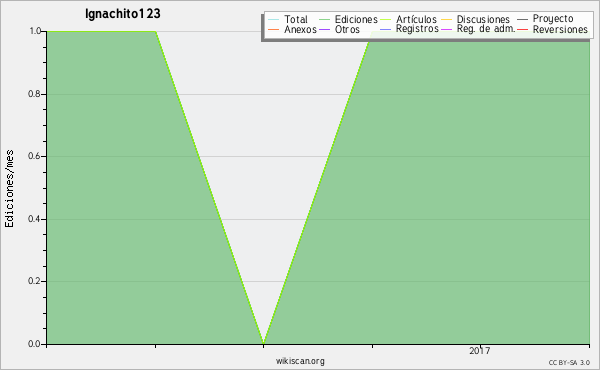The height and width of the screenshot is (370, 600).
Task: Click the green Ediciones line swatch
Action: (x=324, y=19)
